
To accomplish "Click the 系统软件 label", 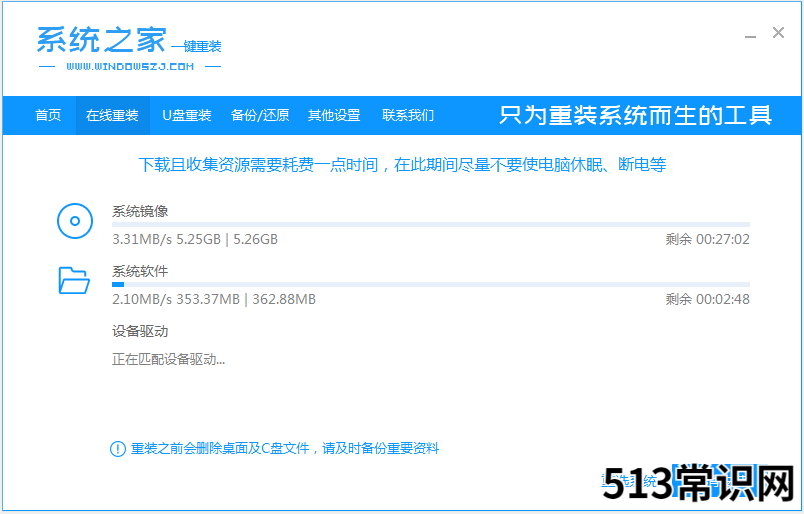I will pyautogui.click(x=140, y=271).
